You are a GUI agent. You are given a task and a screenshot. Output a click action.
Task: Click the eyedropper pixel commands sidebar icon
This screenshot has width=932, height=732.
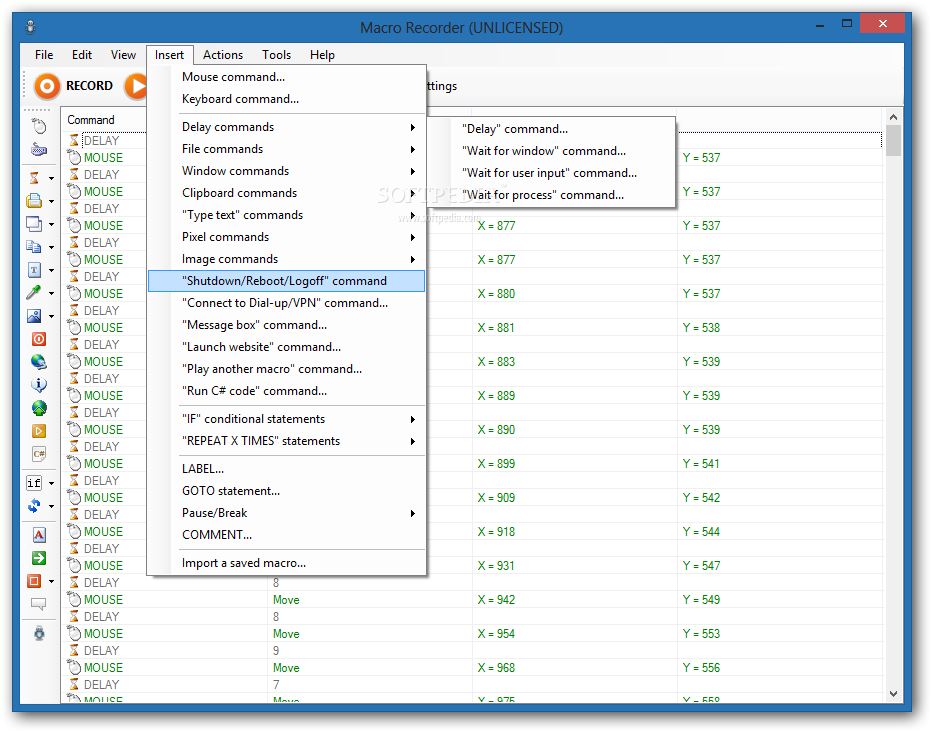(34, 292)
